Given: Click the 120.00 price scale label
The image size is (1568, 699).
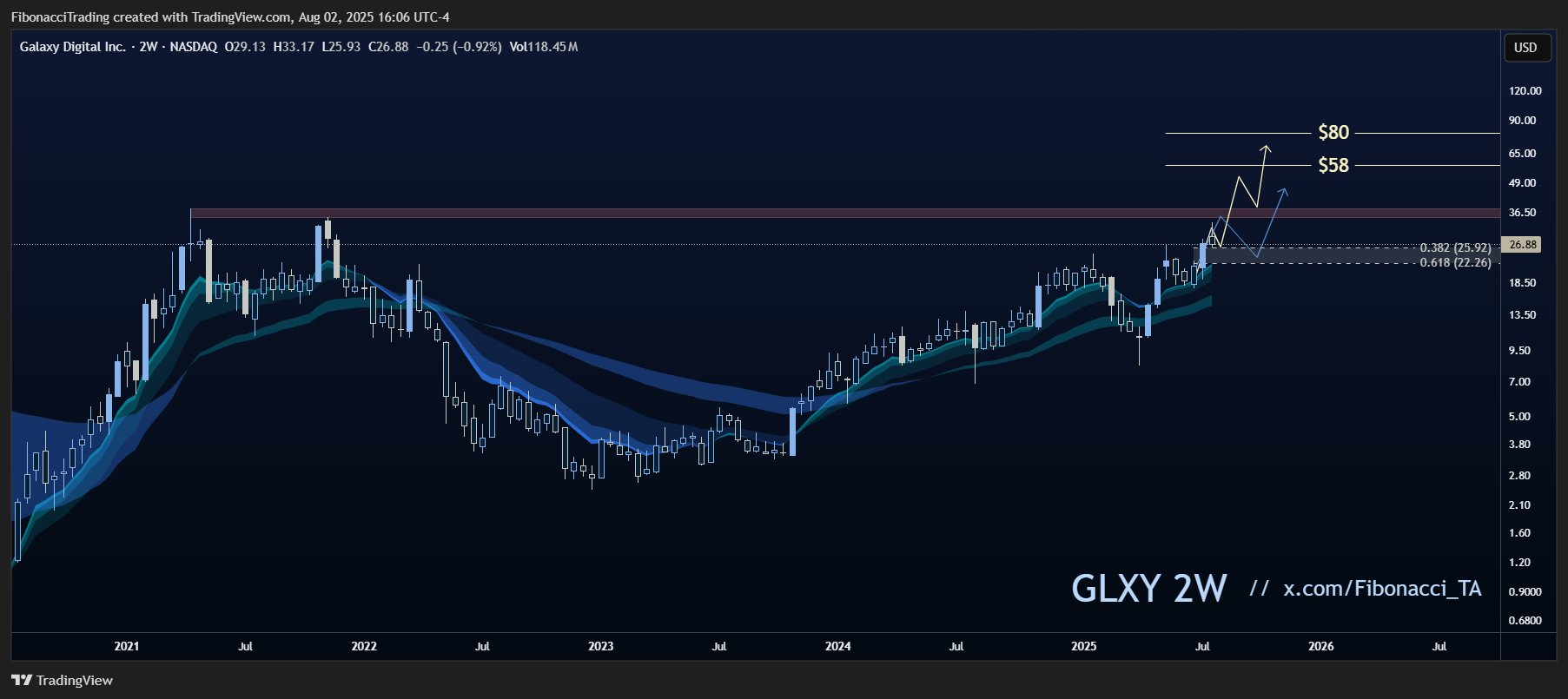Looking at the screenshot, I should pos(1525,91).
